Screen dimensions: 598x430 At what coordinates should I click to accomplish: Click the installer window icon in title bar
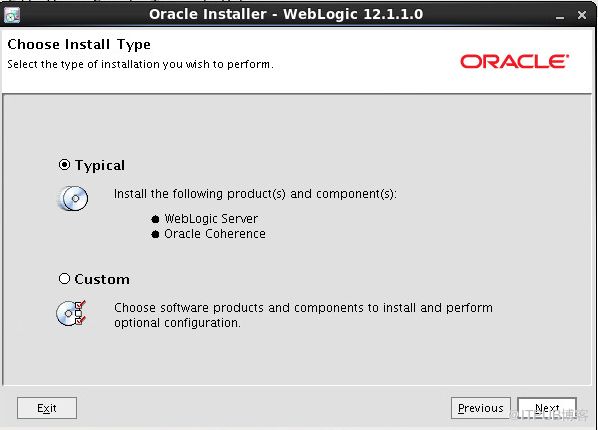pos(12,15)
